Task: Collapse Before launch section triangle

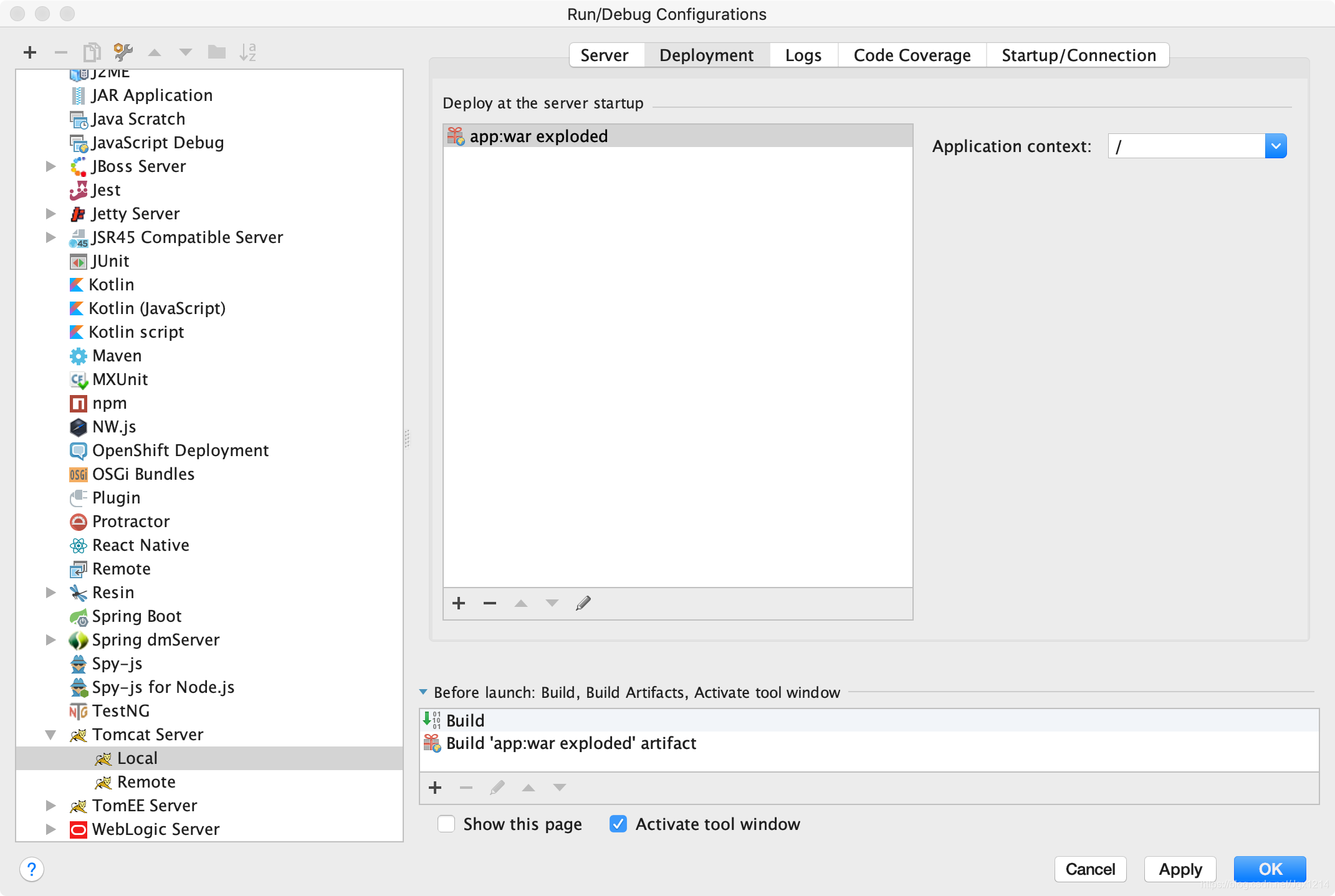Action: (x=423, y=692)
